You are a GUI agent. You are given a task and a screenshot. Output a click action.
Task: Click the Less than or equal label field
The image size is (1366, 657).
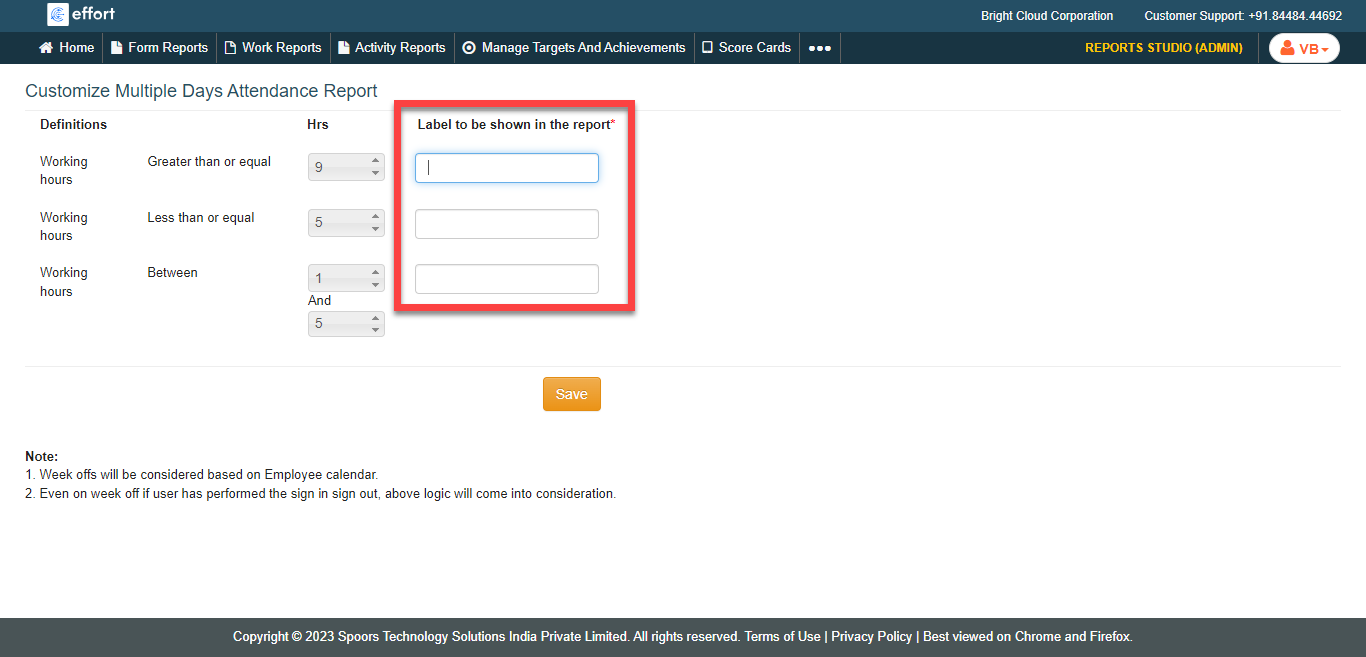pos(507,224)
